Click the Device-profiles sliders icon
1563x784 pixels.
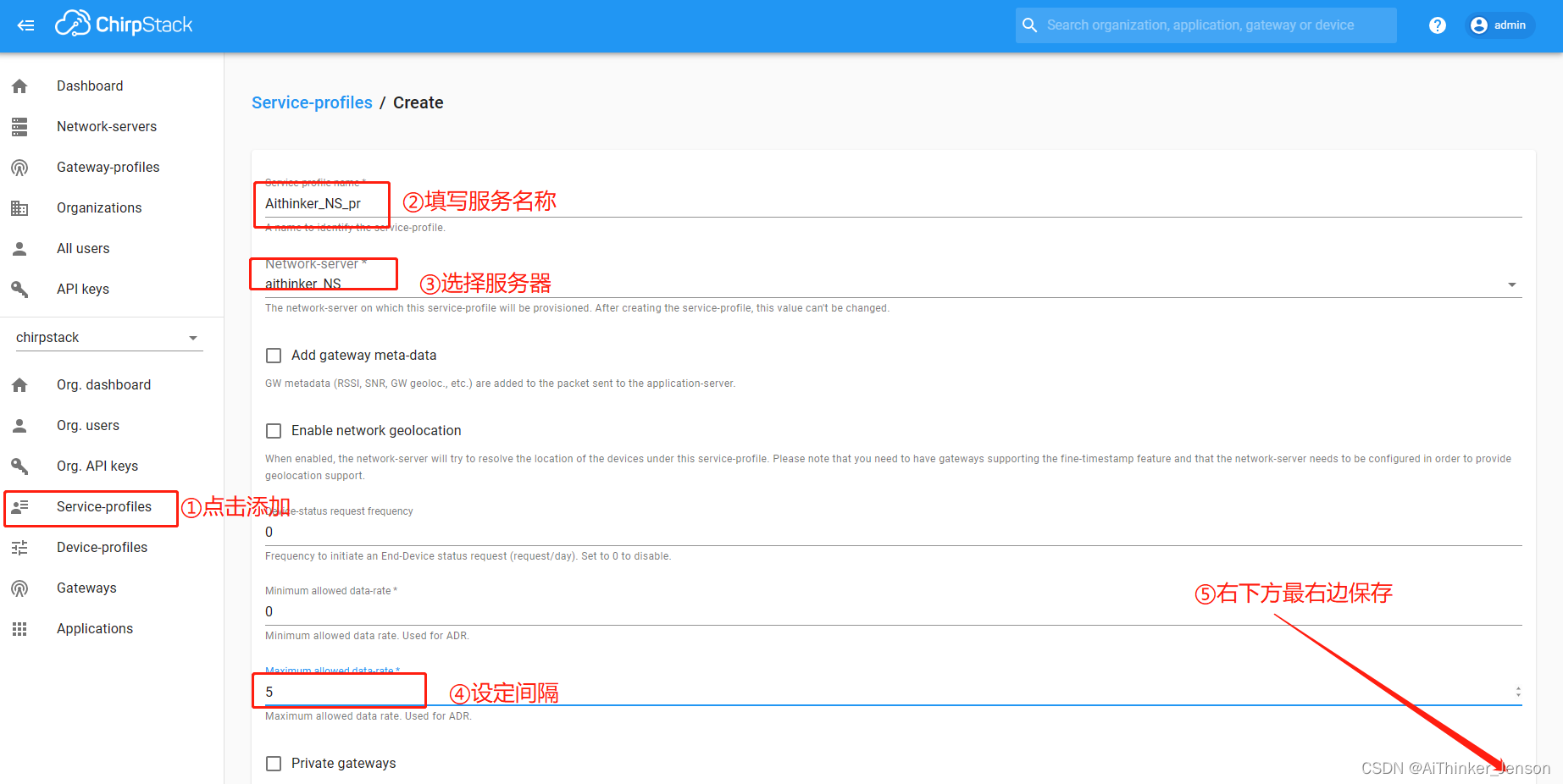tap(19, 548)
